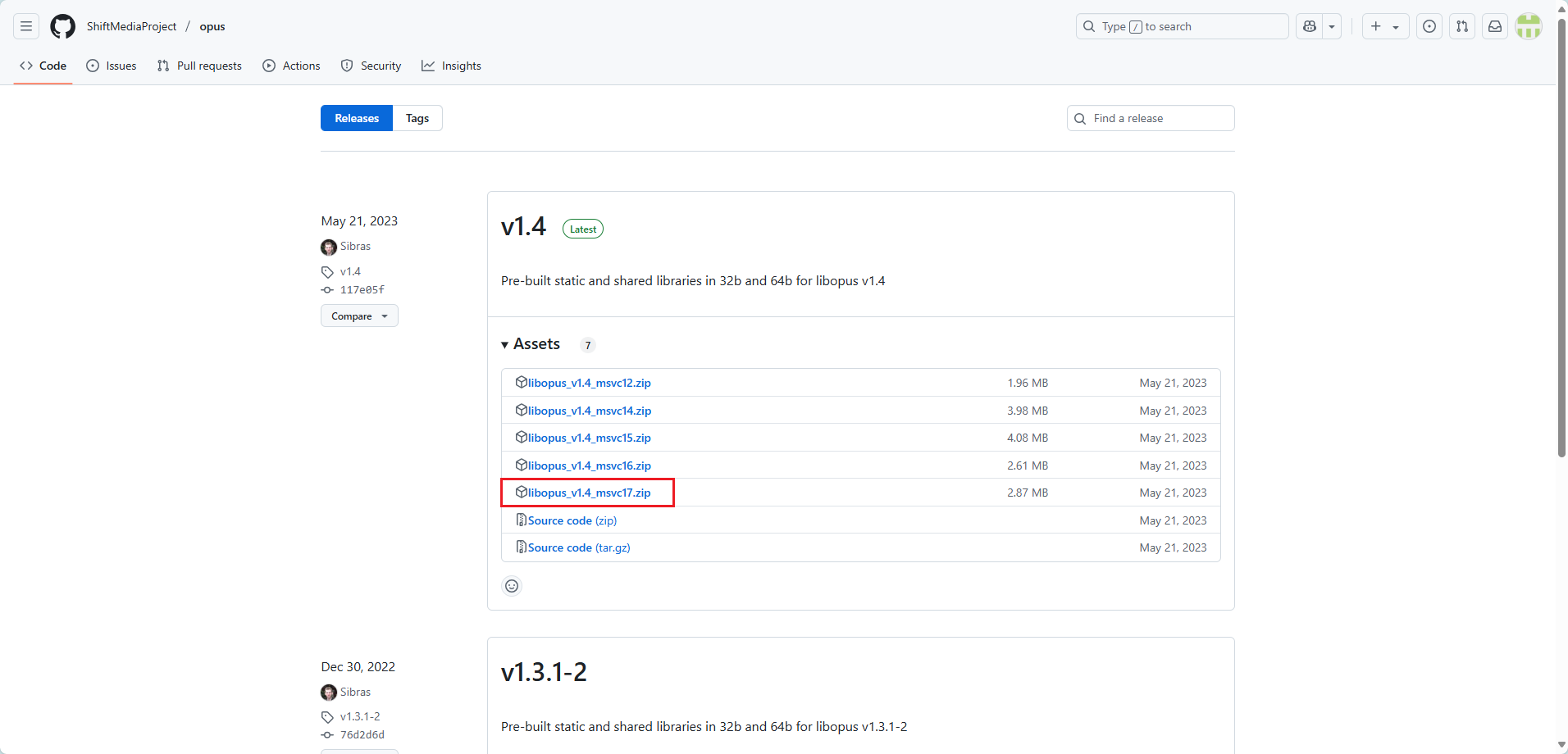Open the Compare dropdown for v1.4
Screen dimensions: 1568x754
pyautogui.click(x=359, y=316)
